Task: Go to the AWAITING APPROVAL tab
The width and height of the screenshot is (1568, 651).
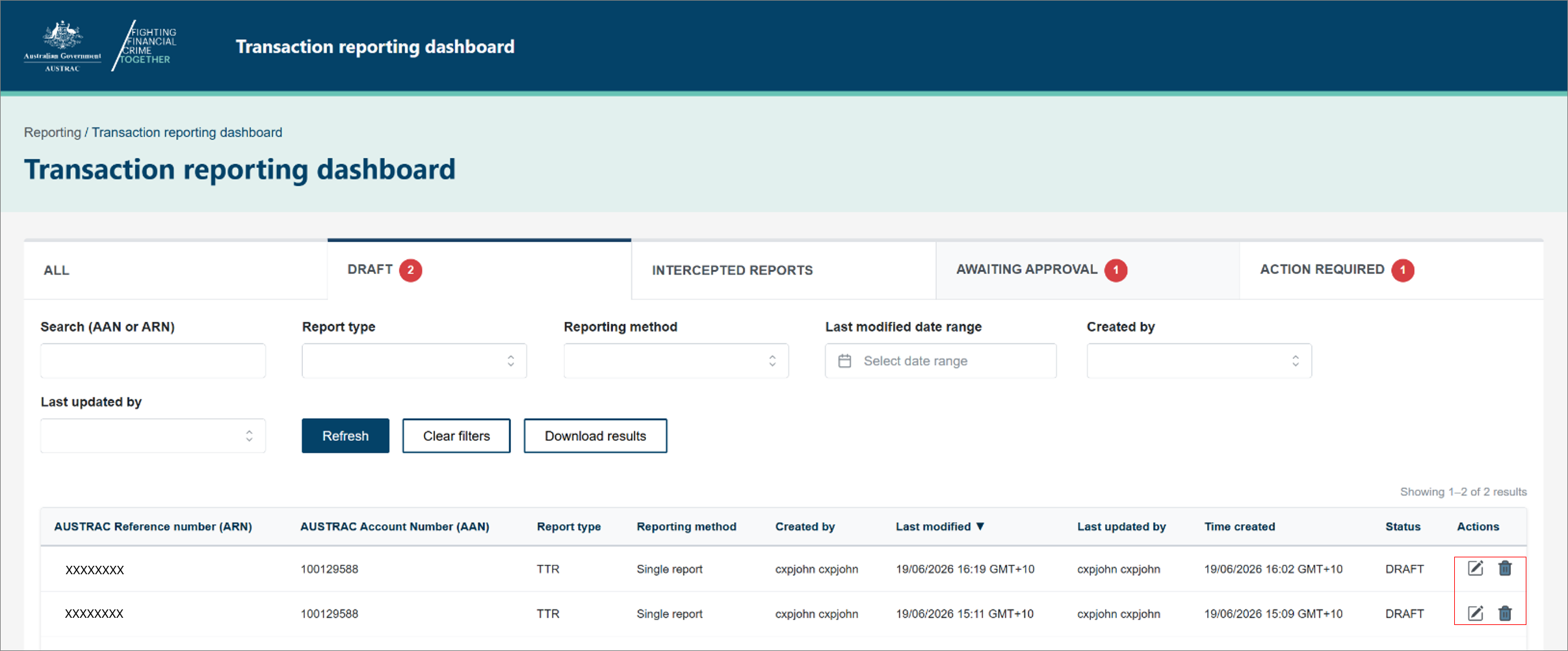Action: point(1088,270)
